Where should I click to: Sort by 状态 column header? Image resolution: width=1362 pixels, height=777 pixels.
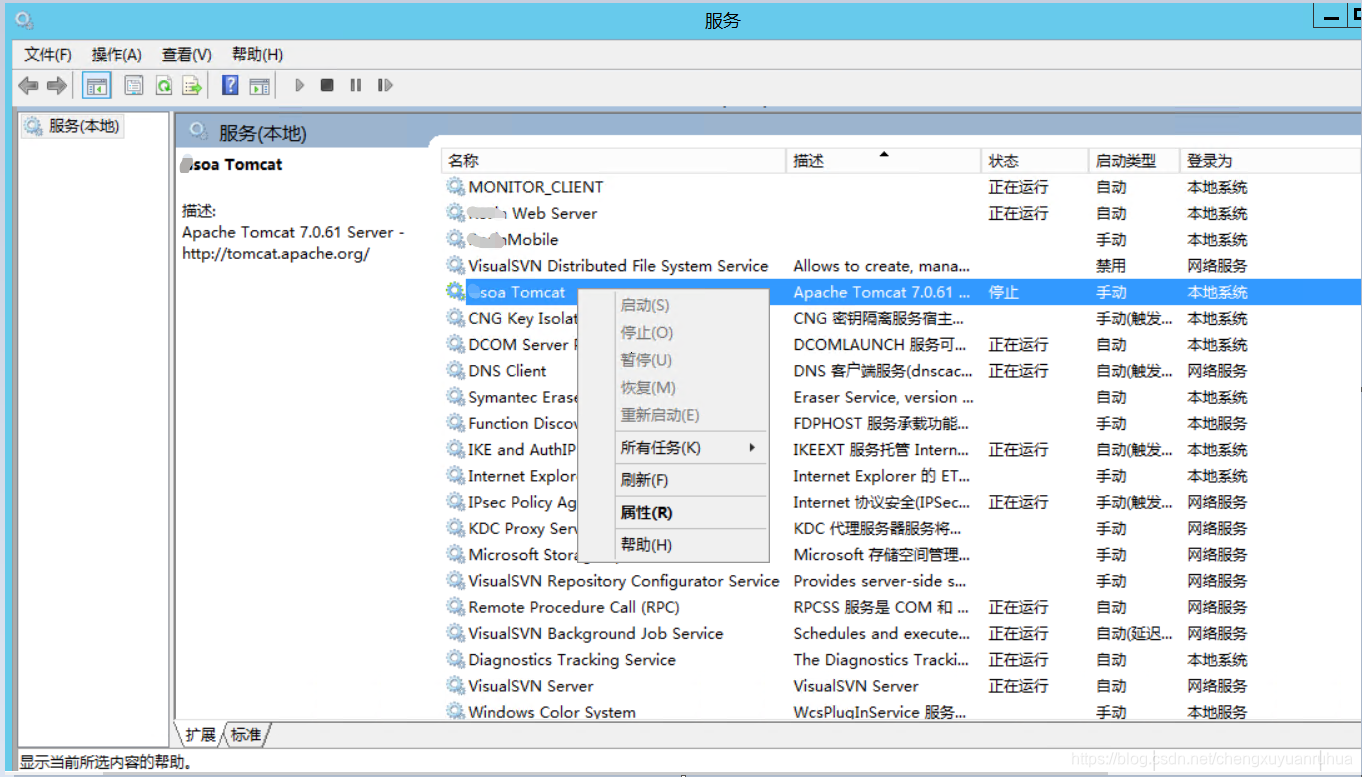pyautogui.click(x=1035, y=161)
